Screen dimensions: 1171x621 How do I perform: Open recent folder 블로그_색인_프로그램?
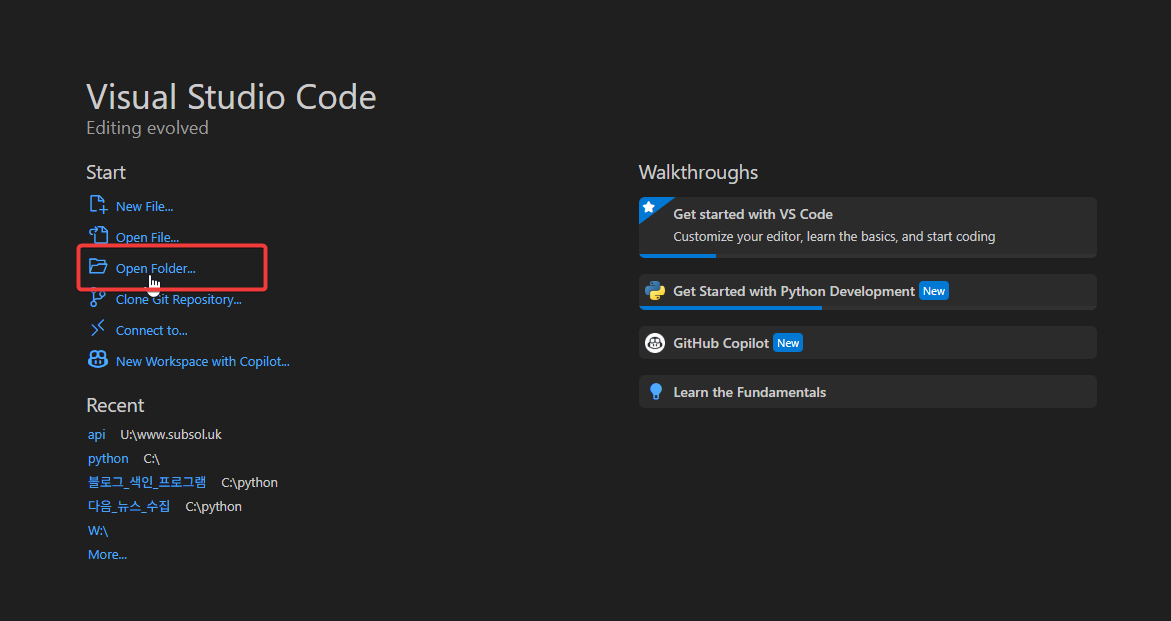pos(147,482)
